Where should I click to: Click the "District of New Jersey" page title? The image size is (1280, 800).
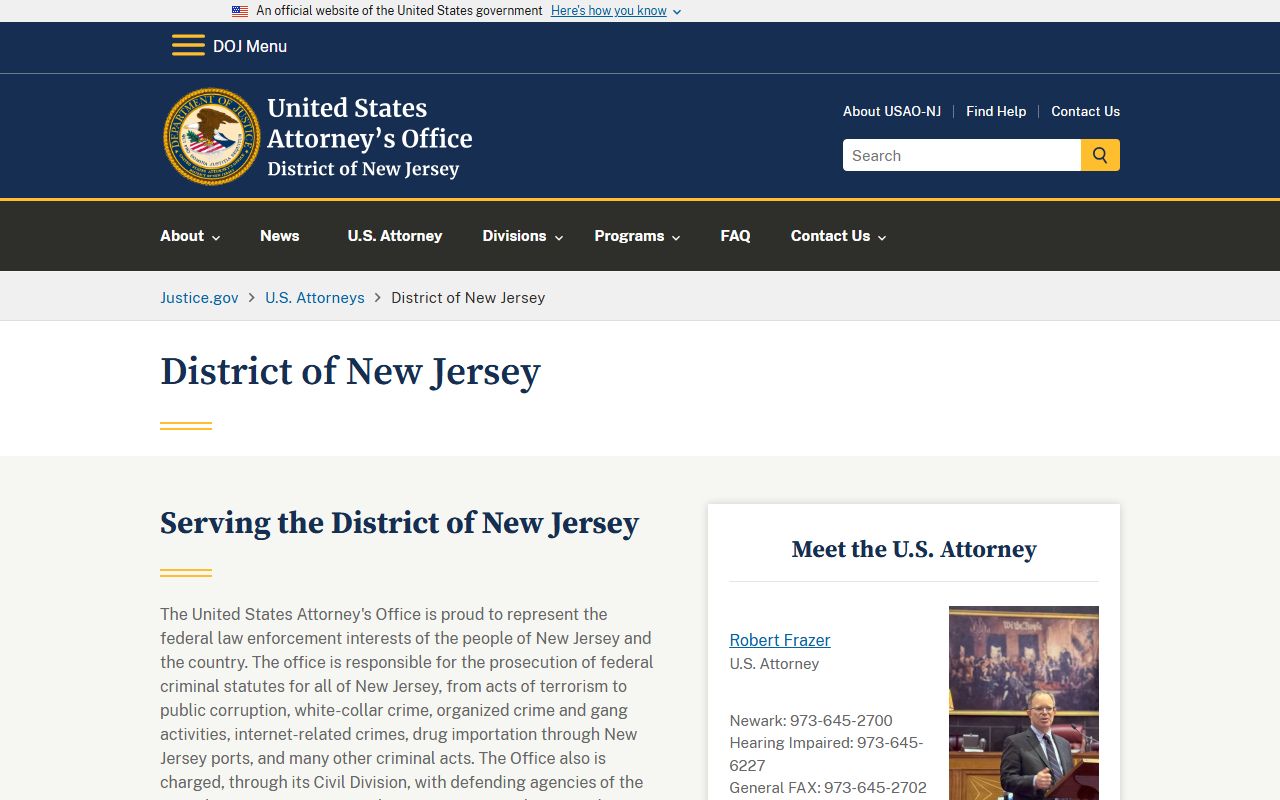coord(350,371)
